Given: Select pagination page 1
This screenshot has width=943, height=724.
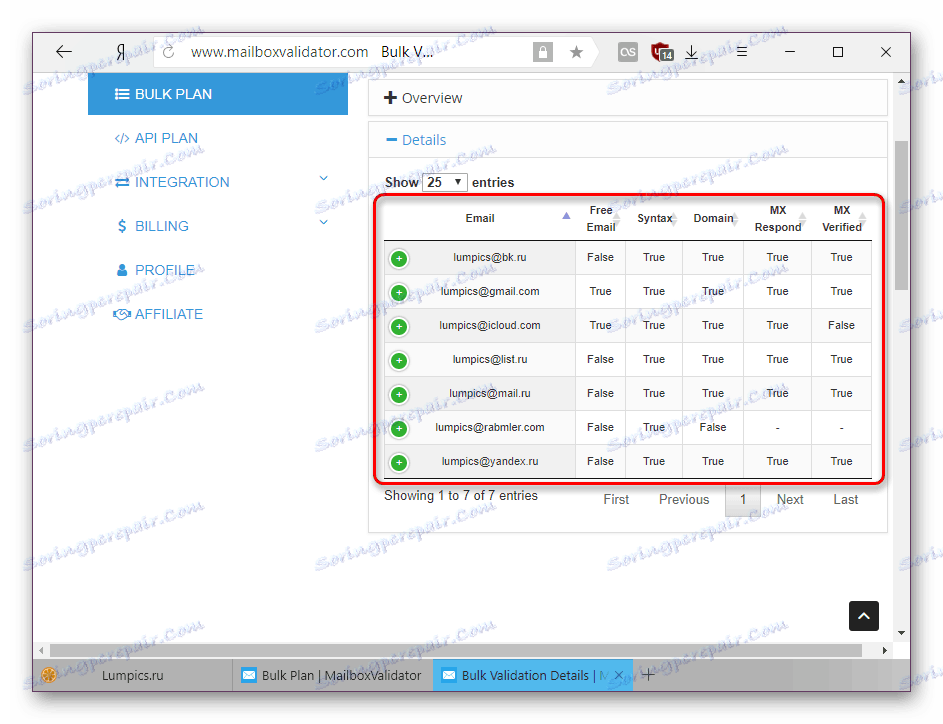Looking at the screenshot, I should pyautogui.click(x=743, y=500).
